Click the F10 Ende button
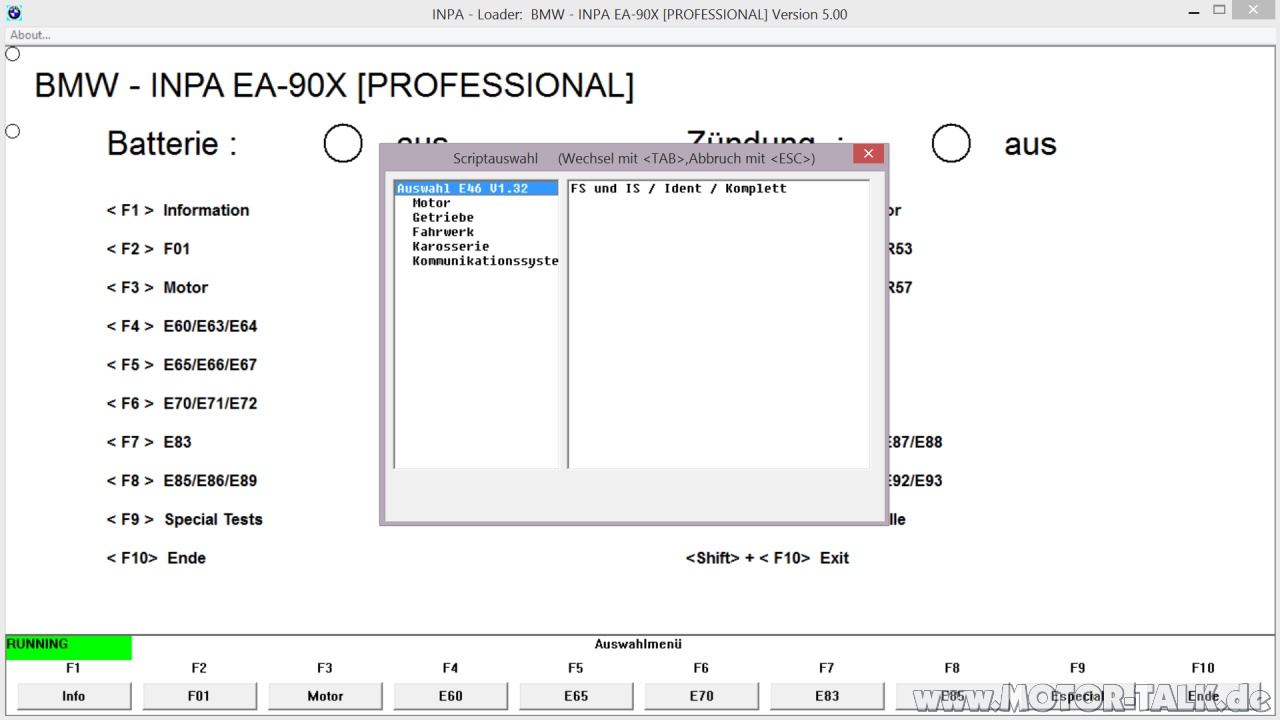 [1203, 696]
